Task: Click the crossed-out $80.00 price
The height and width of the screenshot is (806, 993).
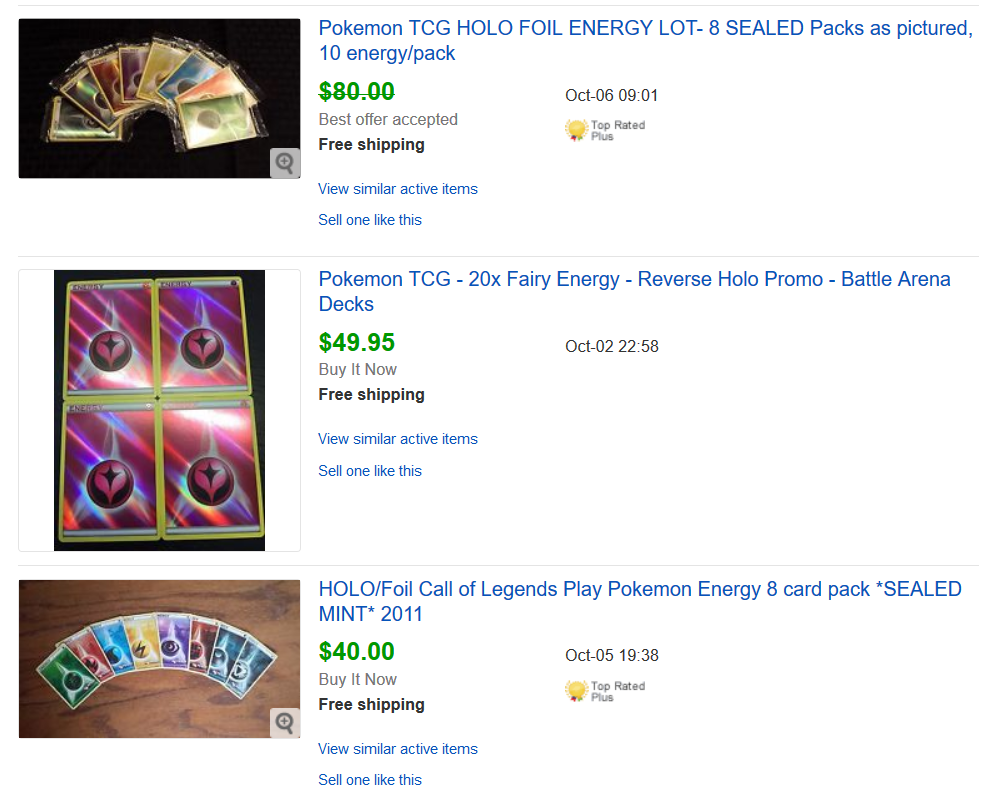Action: [x=356, y=92]
